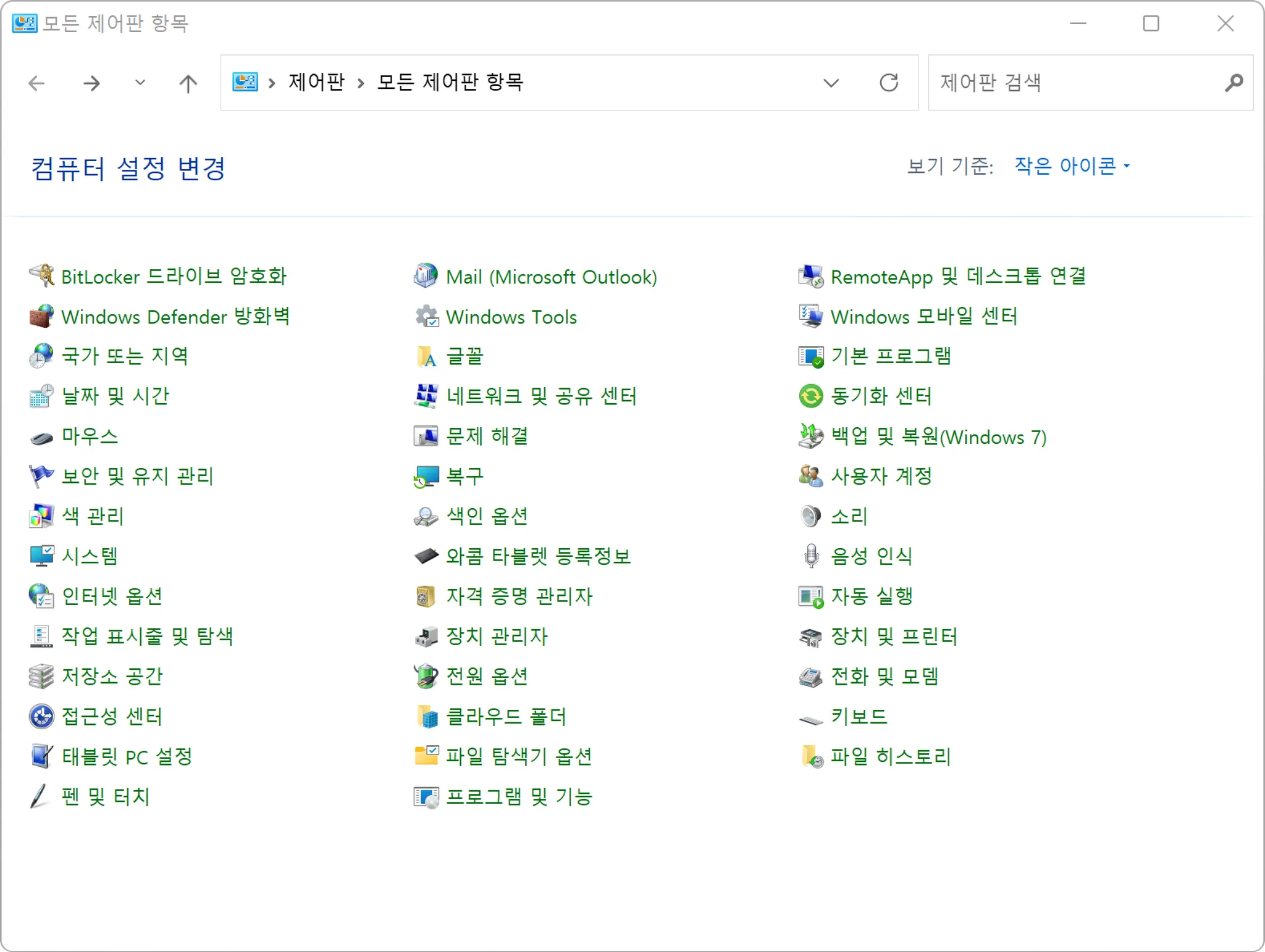Image resolution: width=1265 pixels, height=952 pixels.
Task: Go up one level with the up arrow
Action: pos(188,83)
